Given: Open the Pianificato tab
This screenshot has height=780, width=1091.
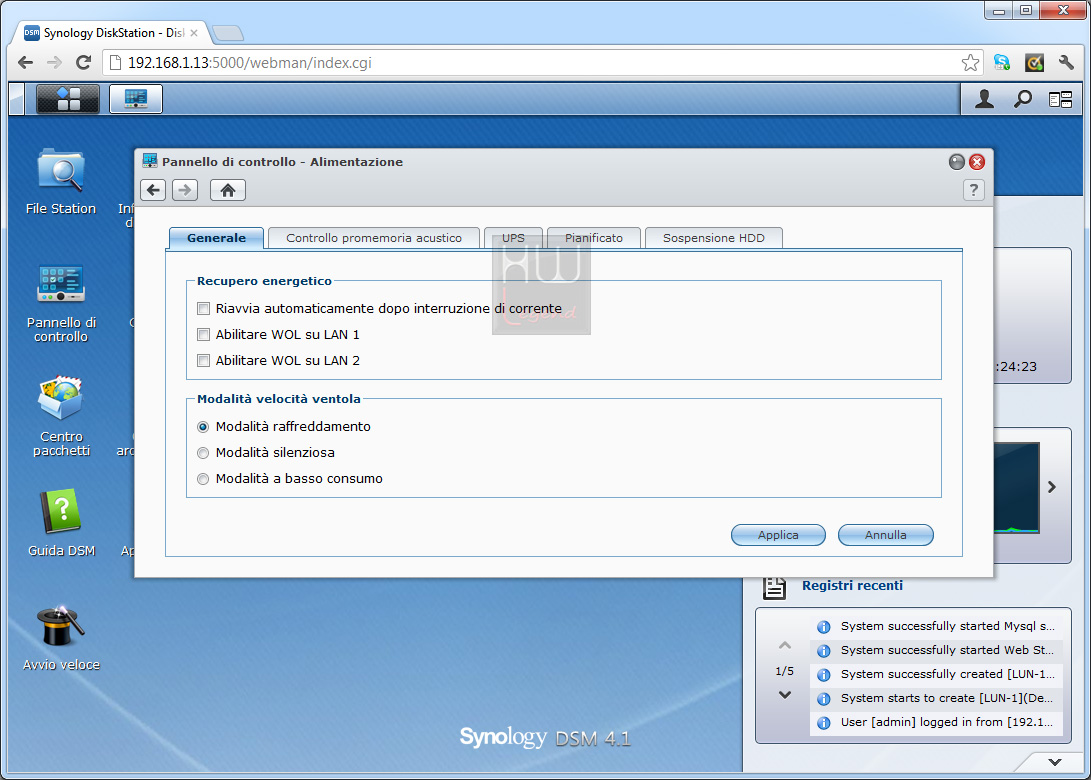Looking at the screenshot, I should [594, 238].
